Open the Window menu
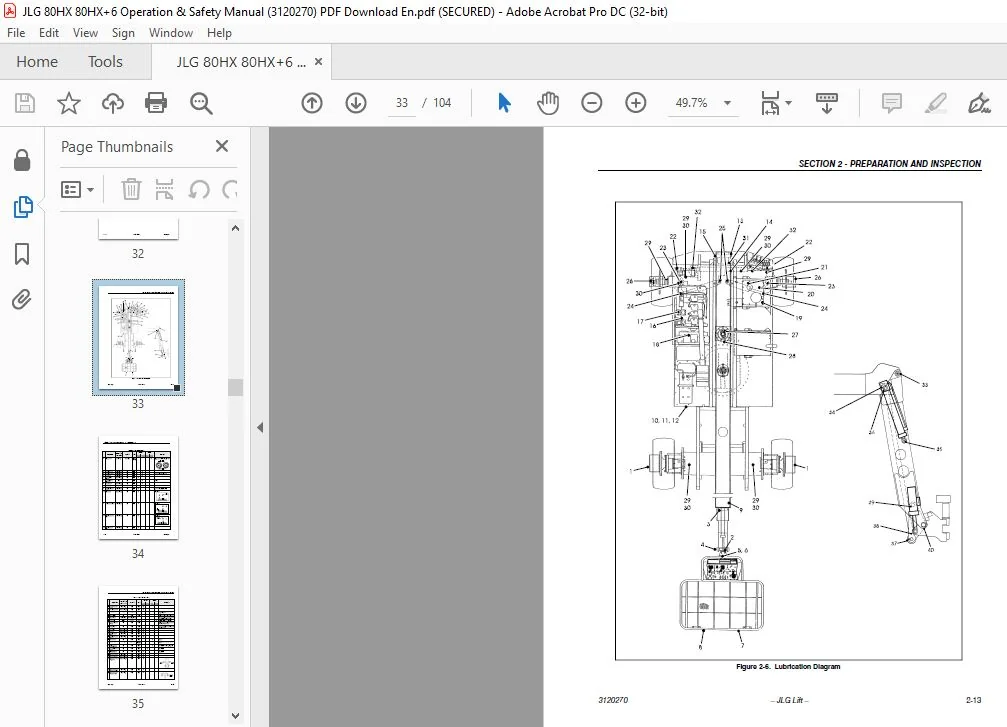Screen dimensions: 1007x727 tap(171, 33)
